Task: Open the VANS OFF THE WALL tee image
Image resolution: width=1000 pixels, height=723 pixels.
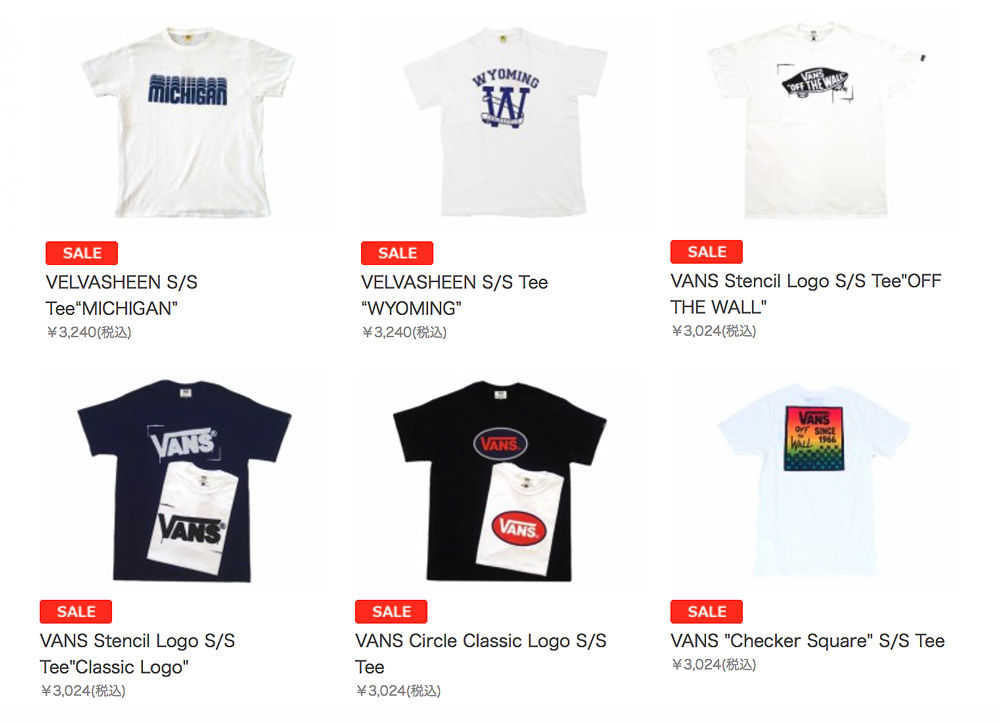Action: click(x=814, y=122)
